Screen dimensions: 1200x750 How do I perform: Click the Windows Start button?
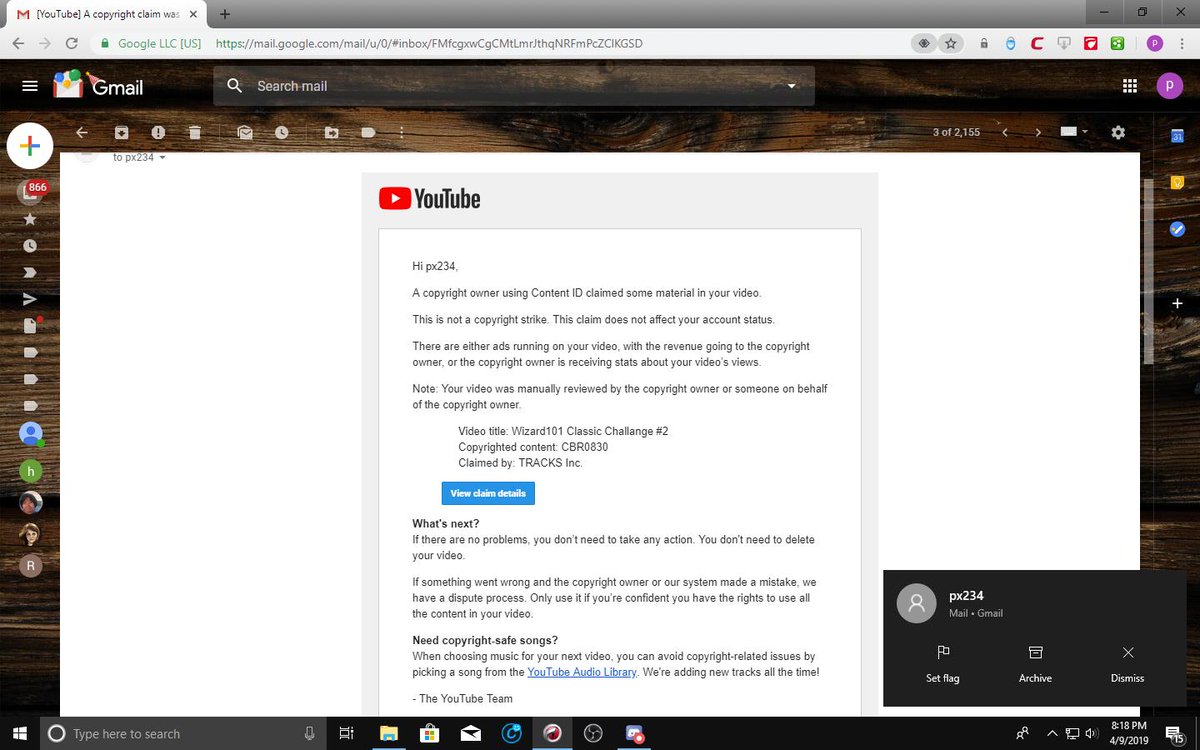[19, 733]
